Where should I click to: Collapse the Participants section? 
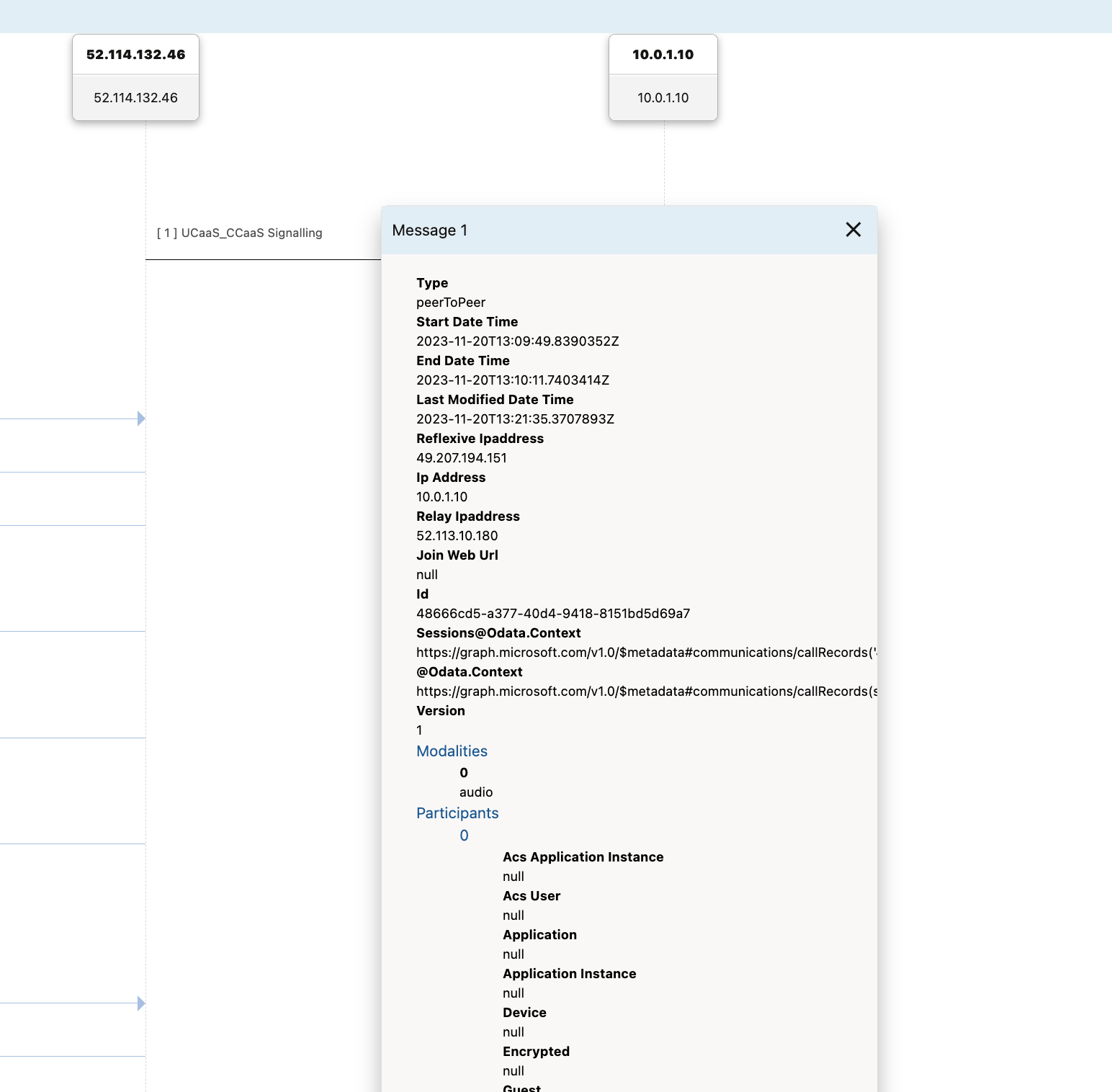[x=457, y=813]
